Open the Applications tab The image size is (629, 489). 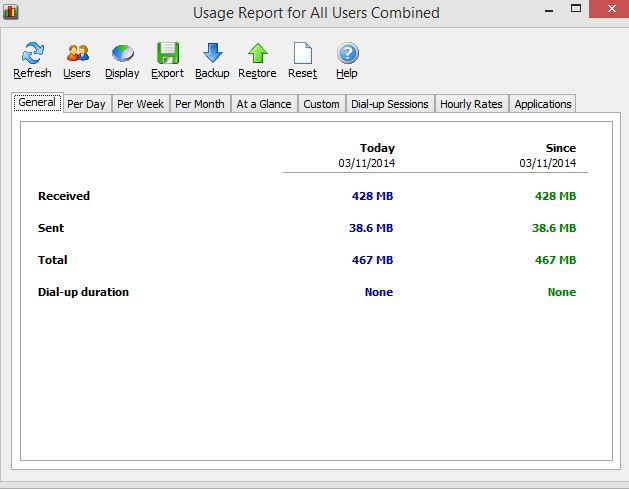point(543,104)
